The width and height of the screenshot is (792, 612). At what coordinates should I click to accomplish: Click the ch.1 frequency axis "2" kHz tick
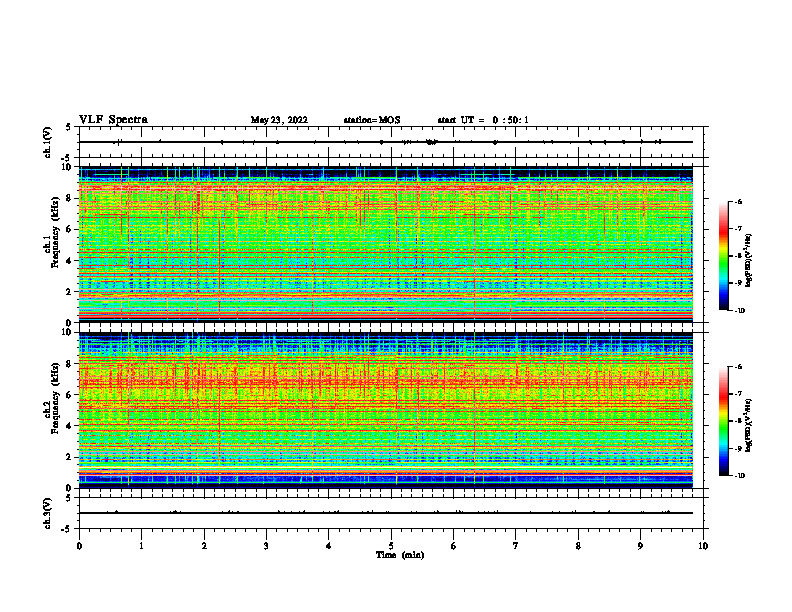(70, 292)
